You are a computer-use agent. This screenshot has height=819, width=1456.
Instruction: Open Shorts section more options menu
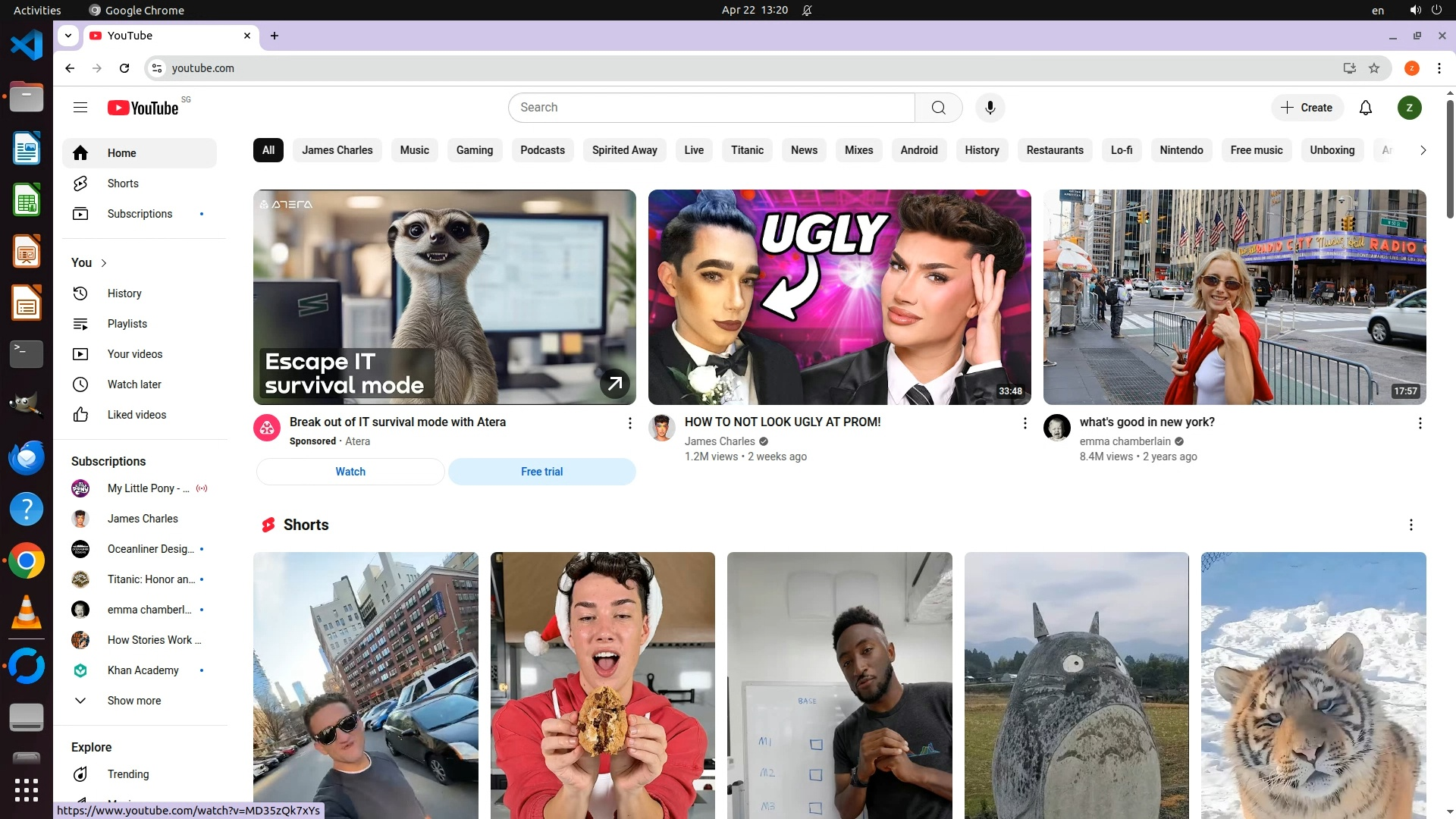point(1410,525)
